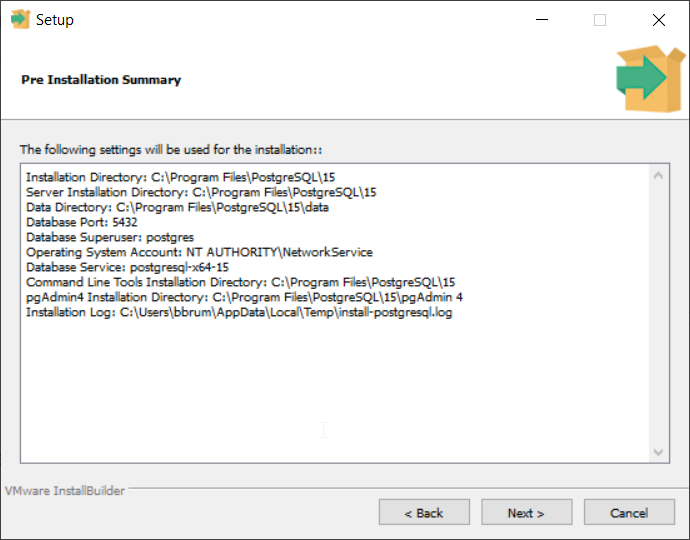The width and height of the screenshot is (690, 540).
Task: Go back with the Back button
Action: (424, 513)
